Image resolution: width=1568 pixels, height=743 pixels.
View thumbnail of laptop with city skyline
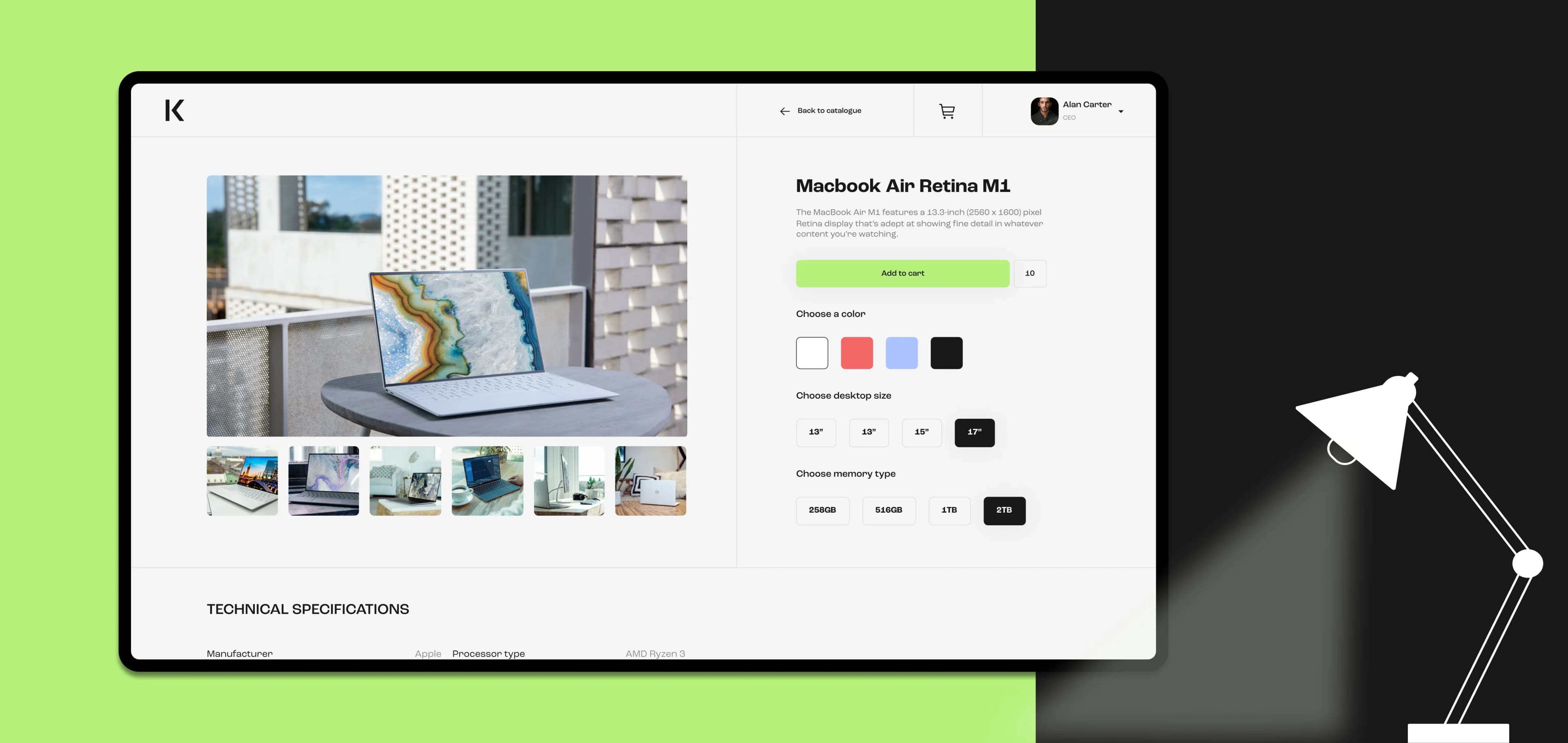[242, 480]
